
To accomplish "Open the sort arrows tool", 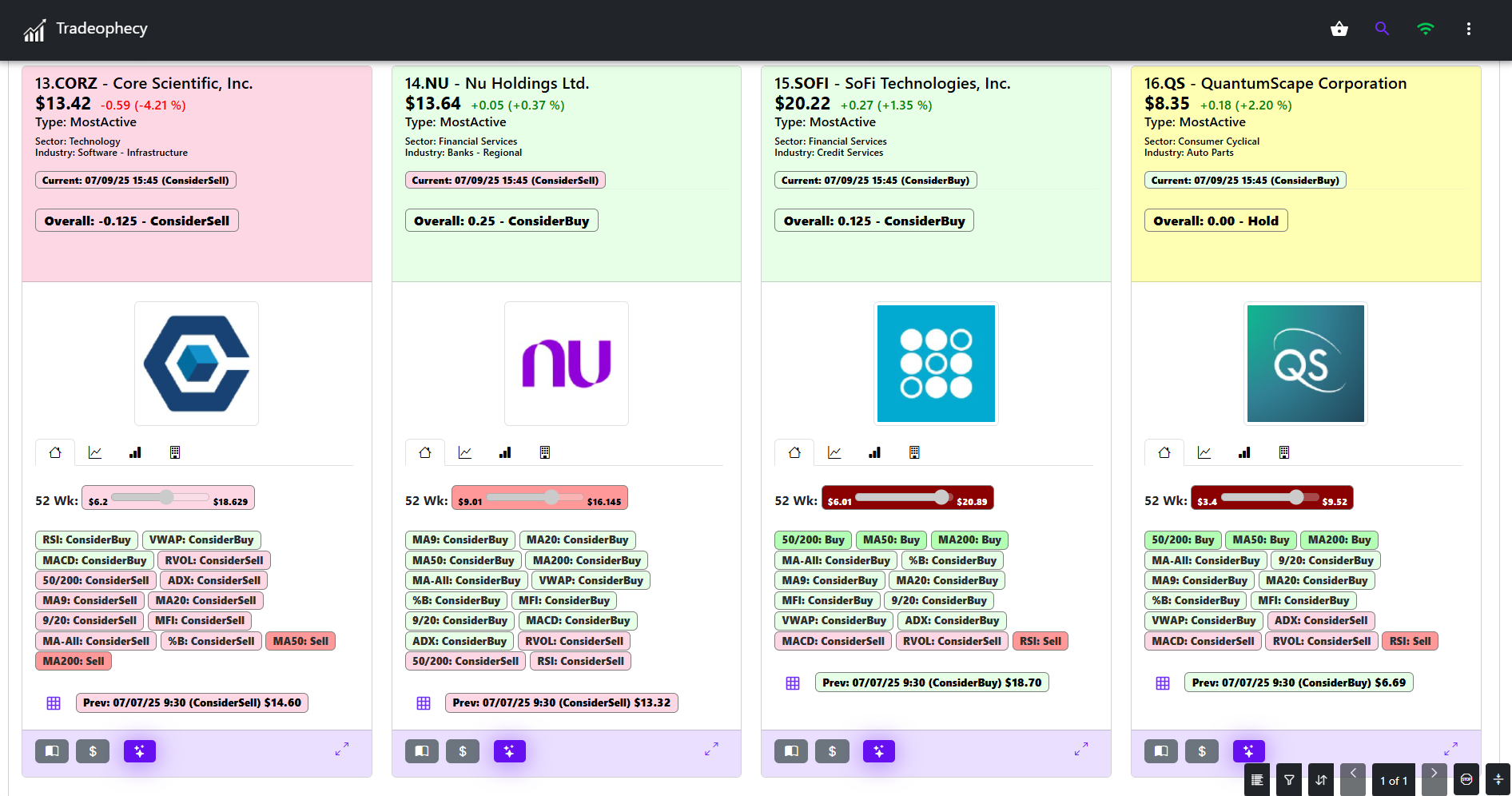I will (1321, 780).
